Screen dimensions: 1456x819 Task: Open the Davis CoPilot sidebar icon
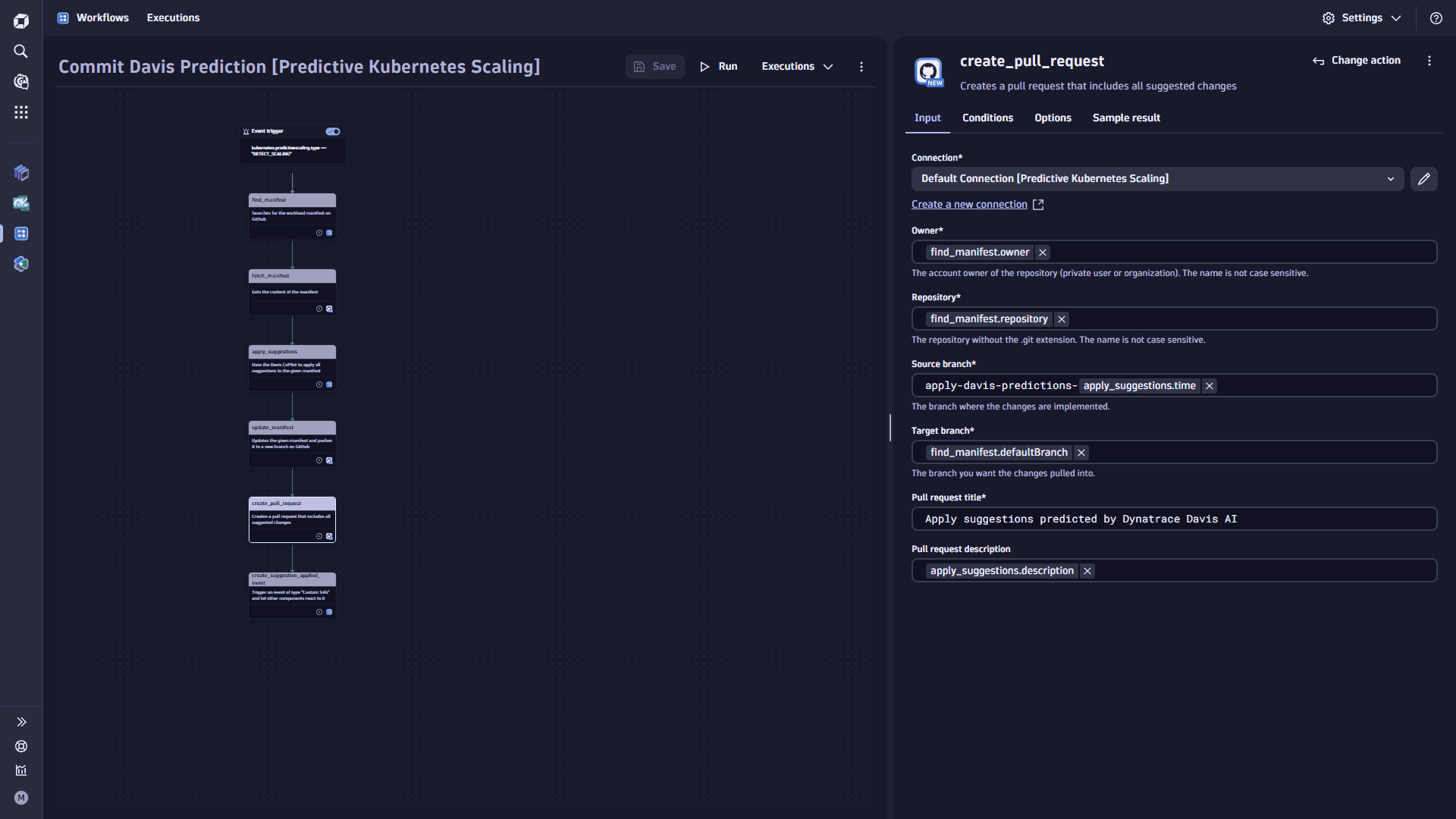(x=21, y=82)
